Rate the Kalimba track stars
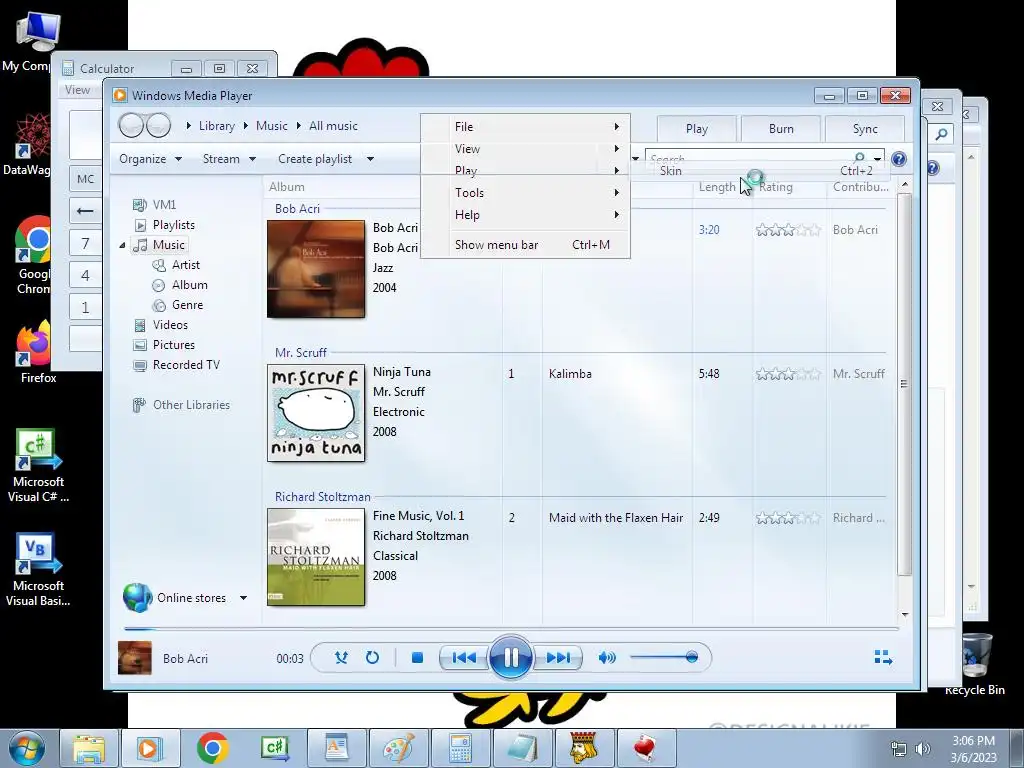 coord(788,374)
